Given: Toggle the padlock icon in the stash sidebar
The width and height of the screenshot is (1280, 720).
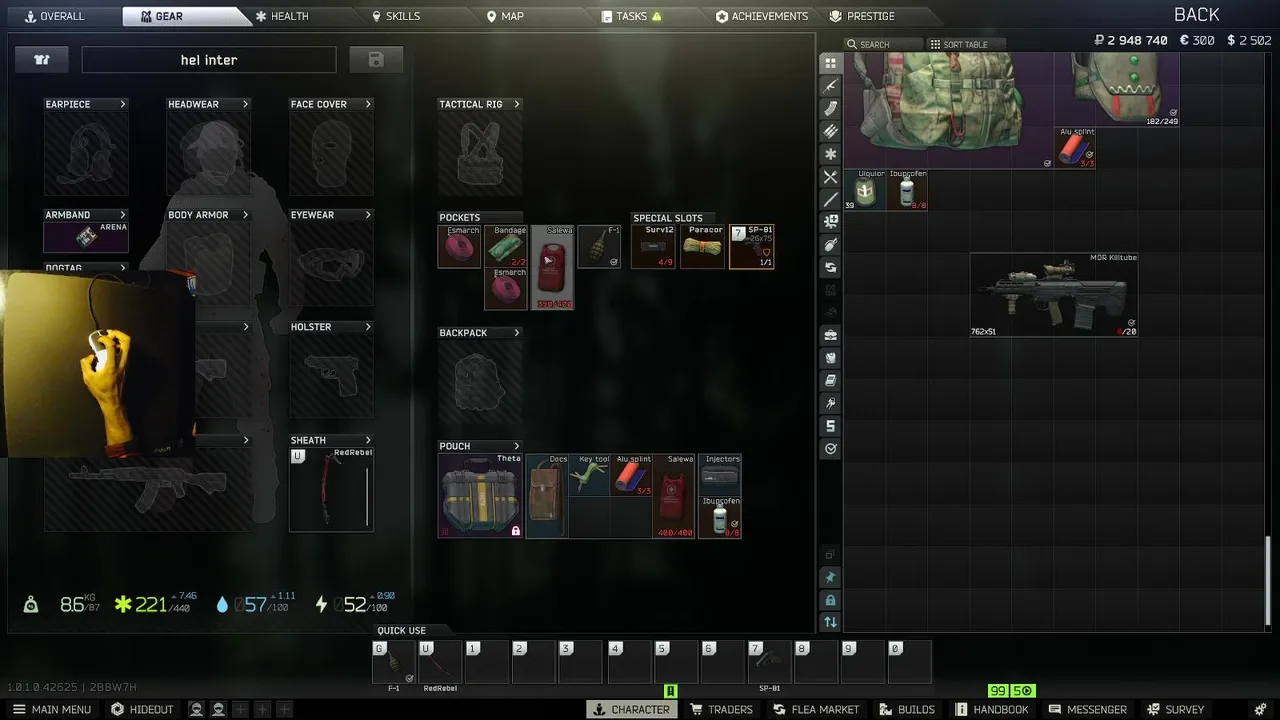Looking at the screenshot, I should 830,600.
